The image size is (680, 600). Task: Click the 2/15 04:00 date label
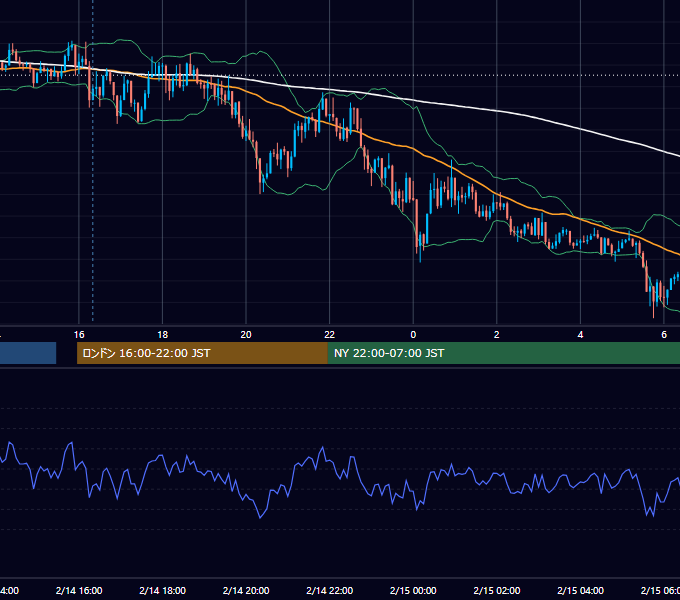(580, 590)
